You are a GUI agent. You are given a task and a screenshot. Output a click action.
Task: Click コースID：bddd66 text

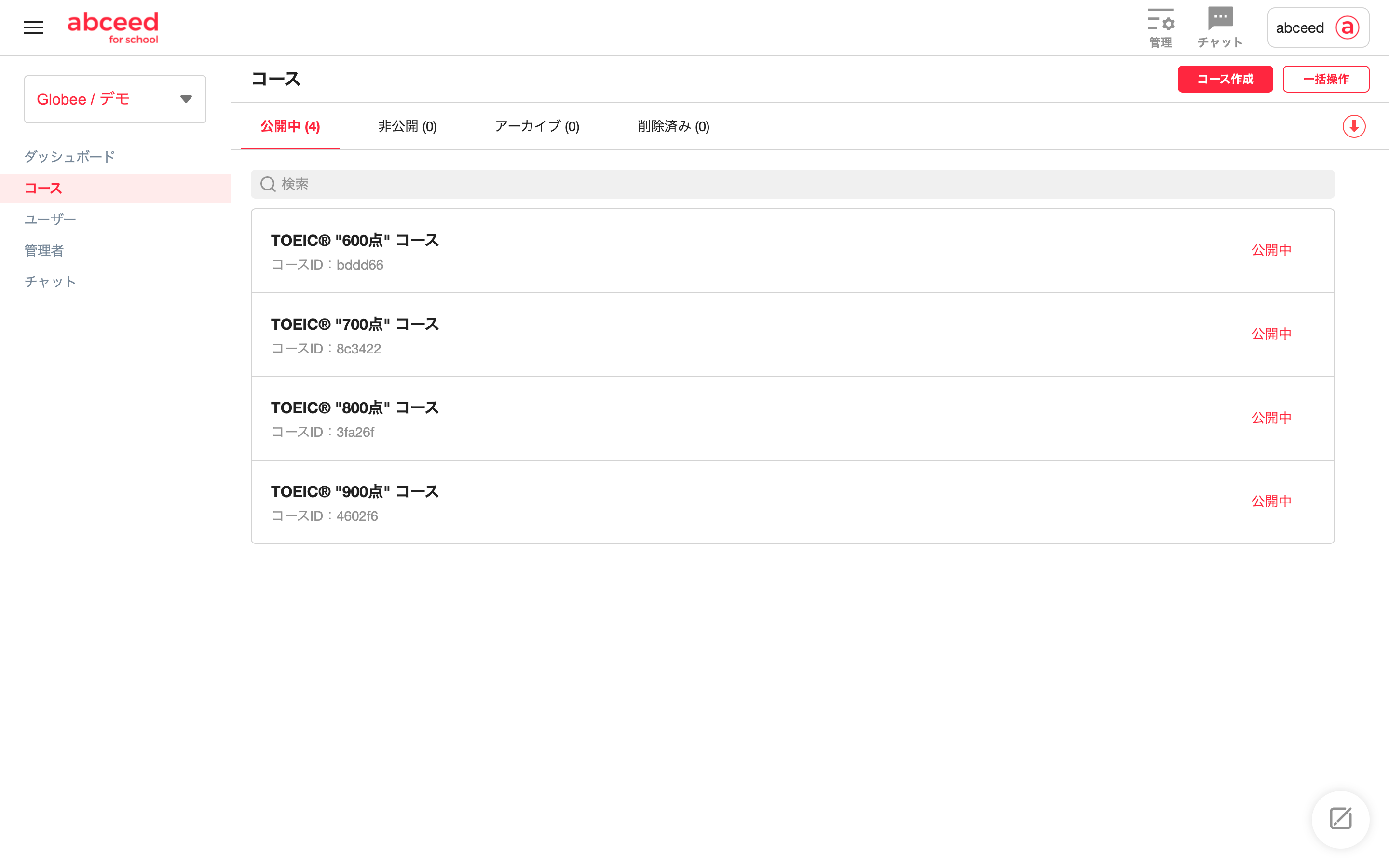pos(327,265)
